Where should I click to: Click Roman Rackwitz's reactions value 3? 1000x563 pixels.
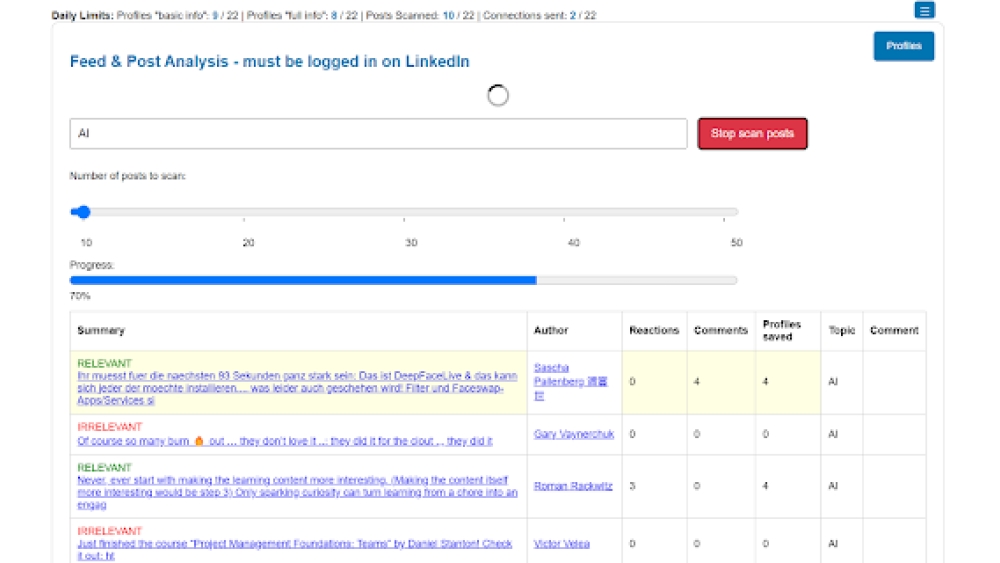[x=632, y=486]
